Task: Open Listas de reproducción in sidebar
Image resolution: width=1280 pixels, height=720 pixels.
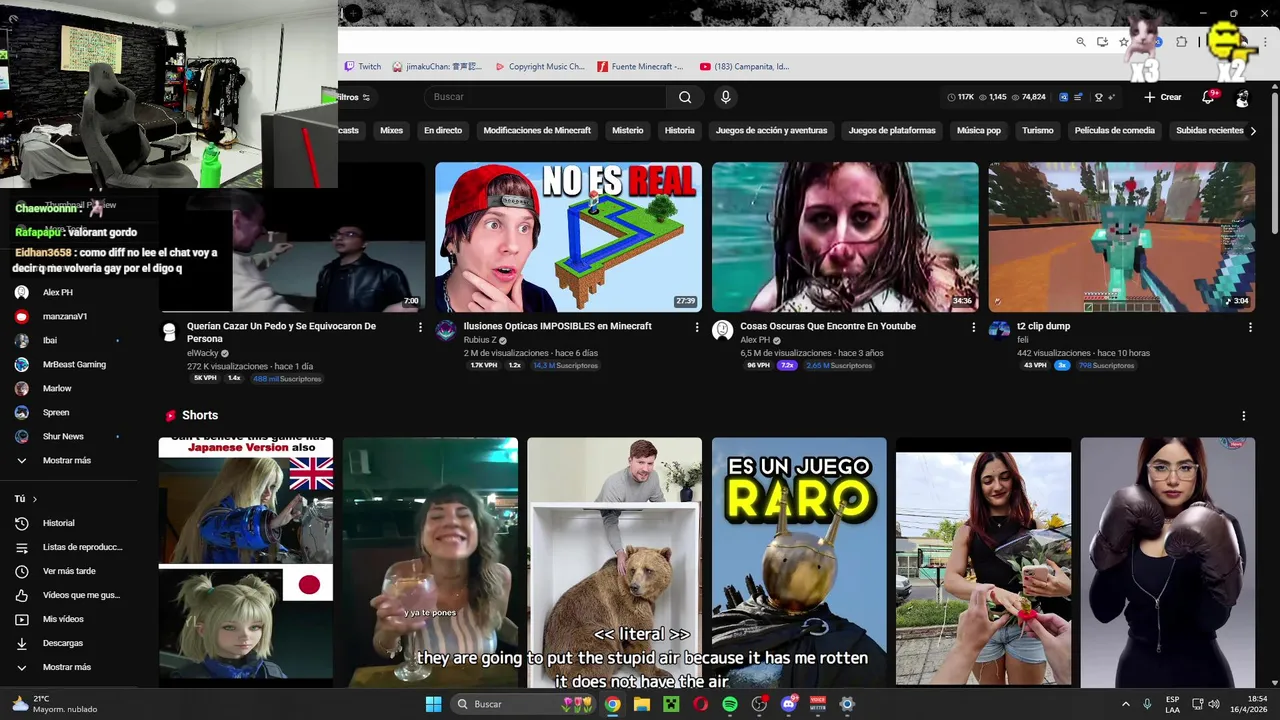Action: pos(66,547)
